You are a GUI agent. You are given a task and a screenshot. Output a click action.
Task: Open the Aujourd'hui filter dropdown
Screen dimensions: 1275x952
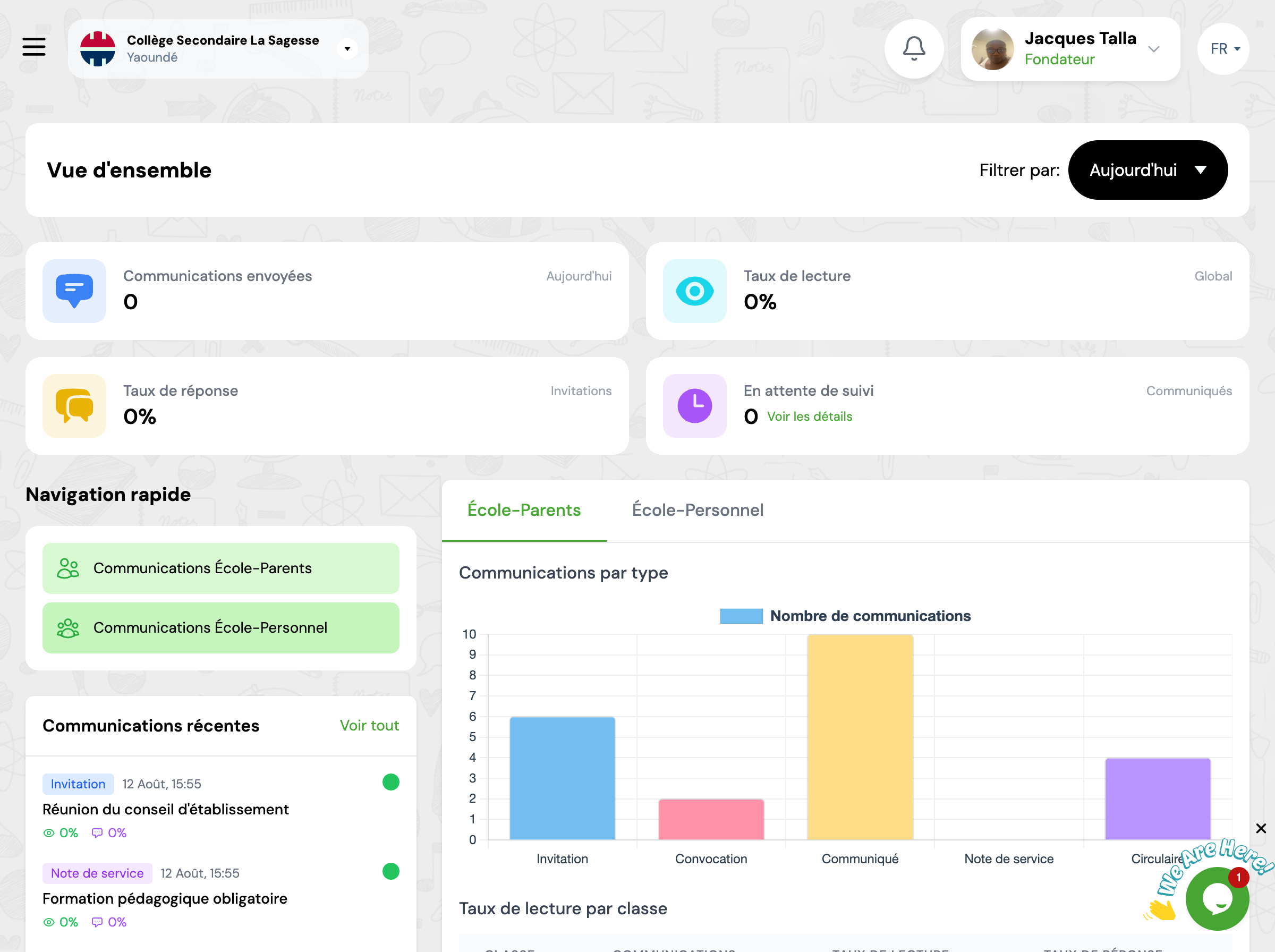tap(1147, 170)
